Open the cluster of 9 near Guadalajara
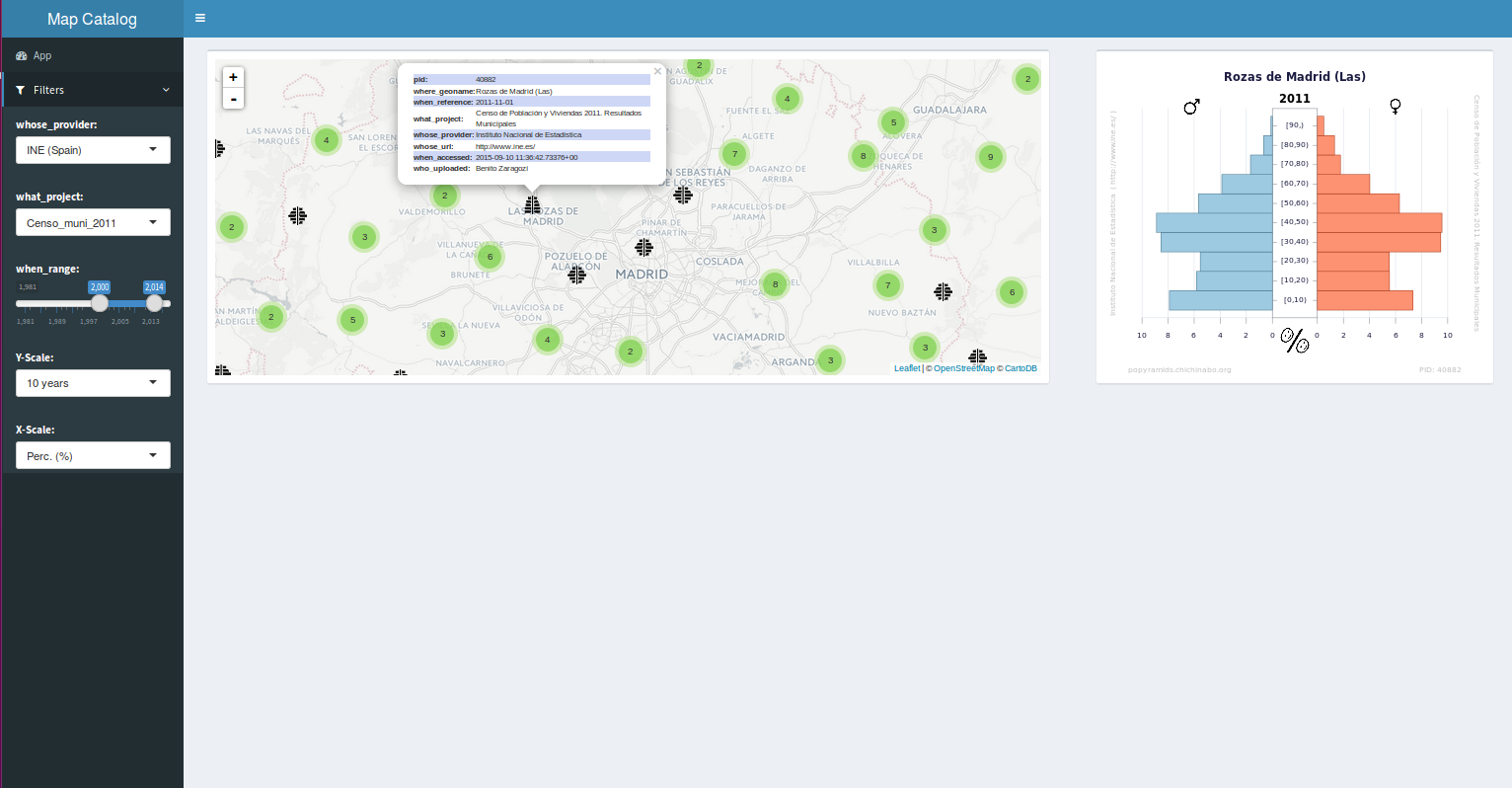The width and height of the screenshot is (1512, 788). [x=990, y=157]
